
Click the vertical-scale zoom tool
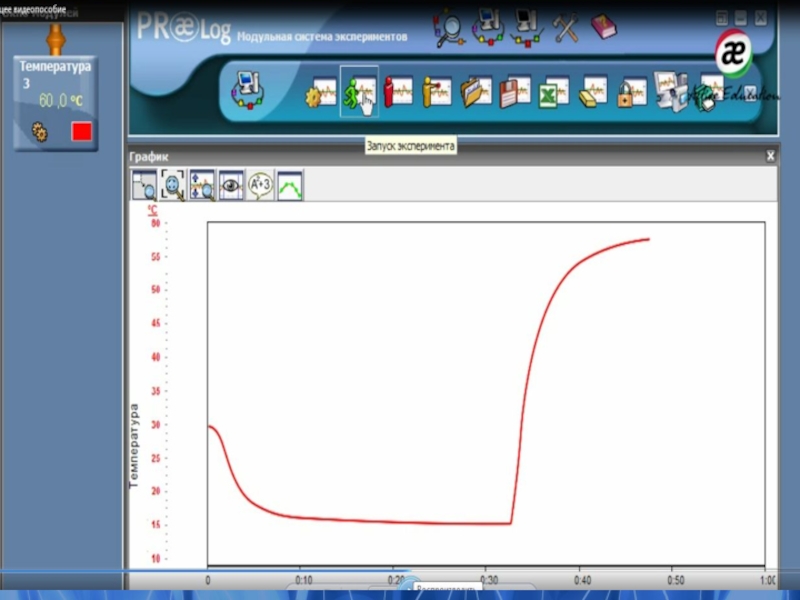click(203, 185)
